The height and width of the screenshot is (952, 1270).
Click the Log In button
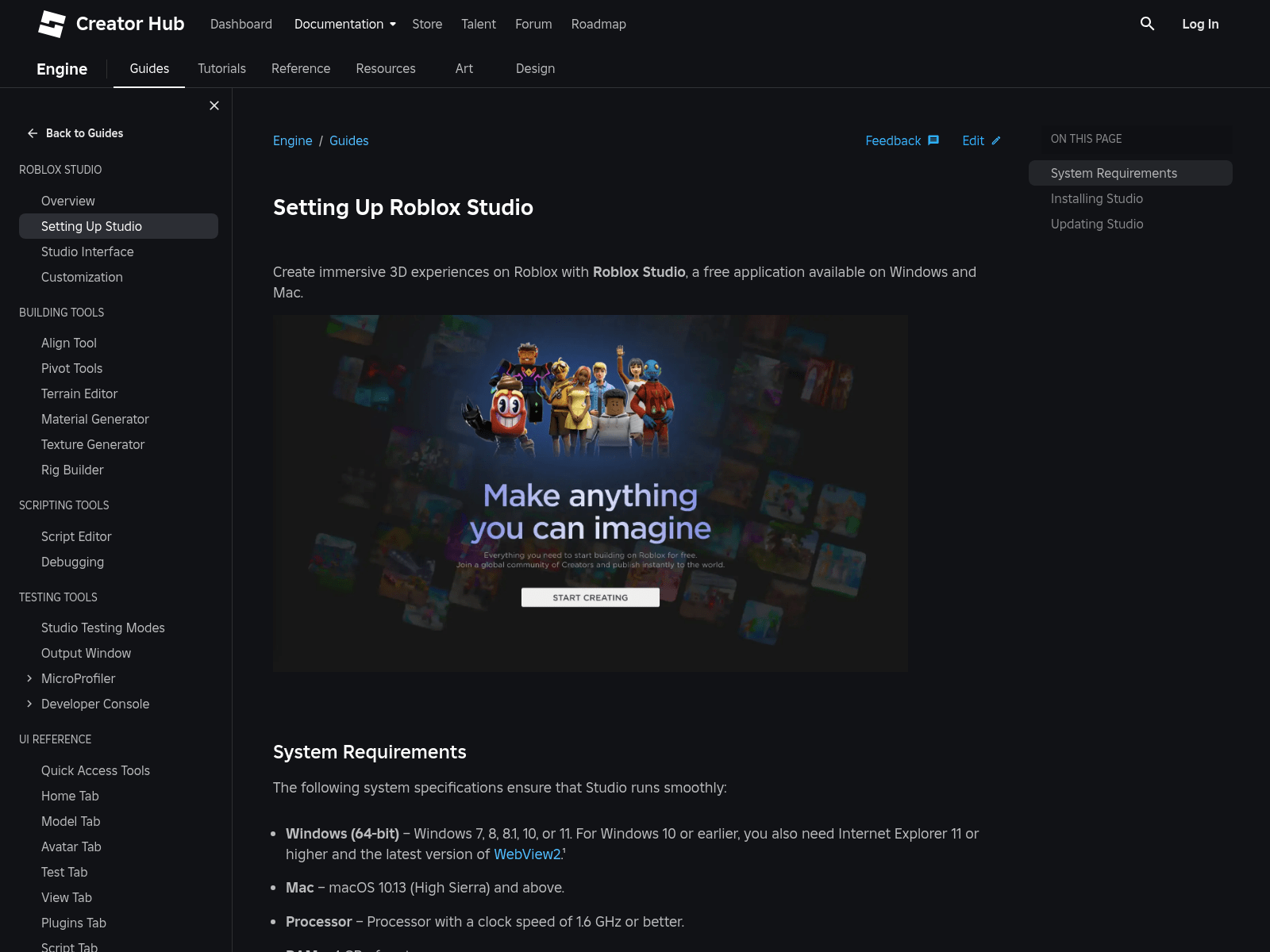(x=1200, y=24)
